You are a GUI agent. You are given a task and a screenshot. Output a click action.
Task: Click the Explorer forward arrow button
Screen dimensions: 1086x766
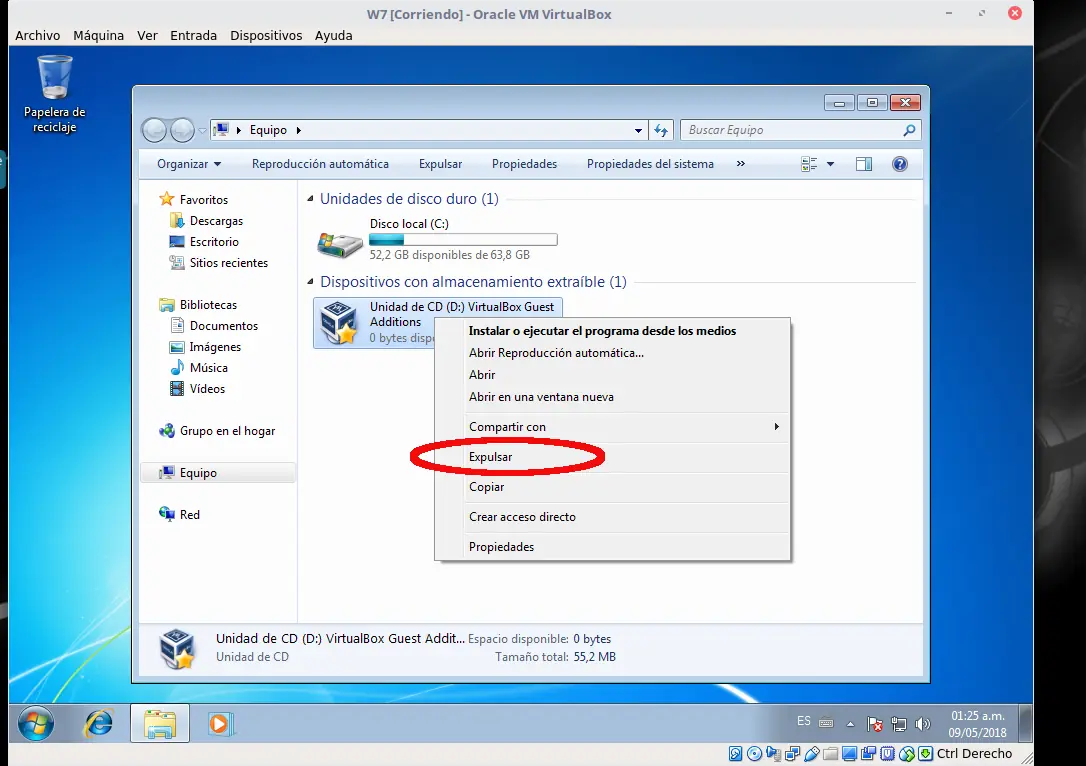(x=182, y=130)
